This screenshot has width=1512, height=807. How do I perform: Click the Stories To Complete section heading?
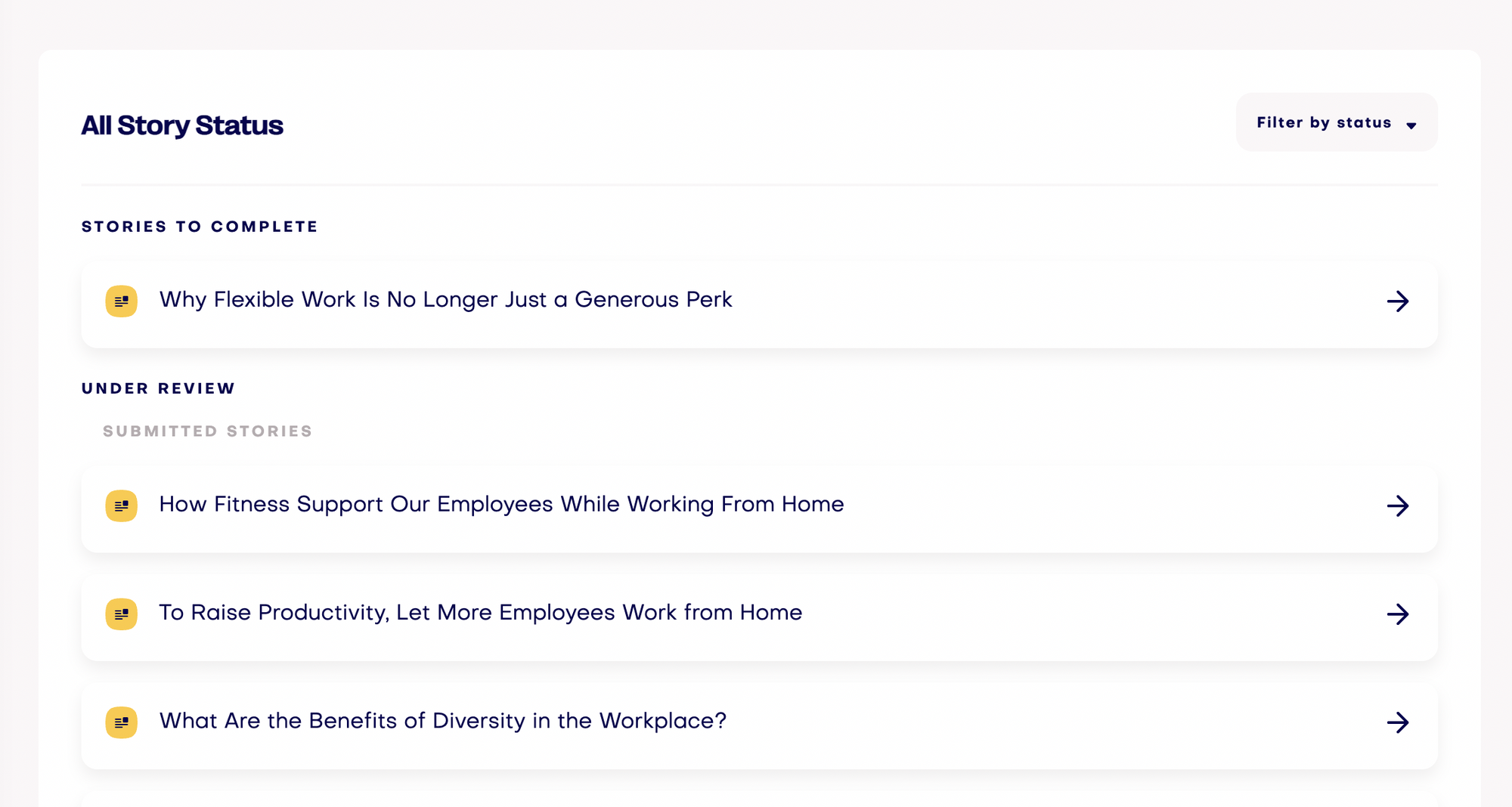pos(200,227)
